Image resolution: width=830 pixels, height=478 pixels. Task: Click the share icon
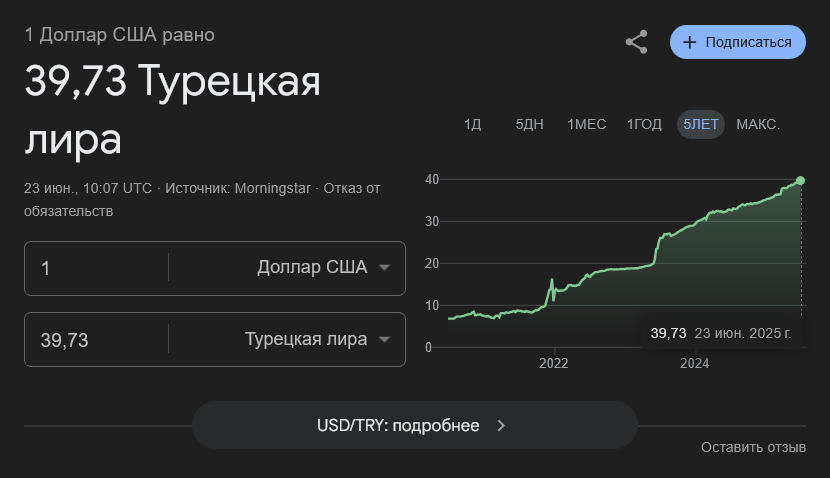[636, 42]
